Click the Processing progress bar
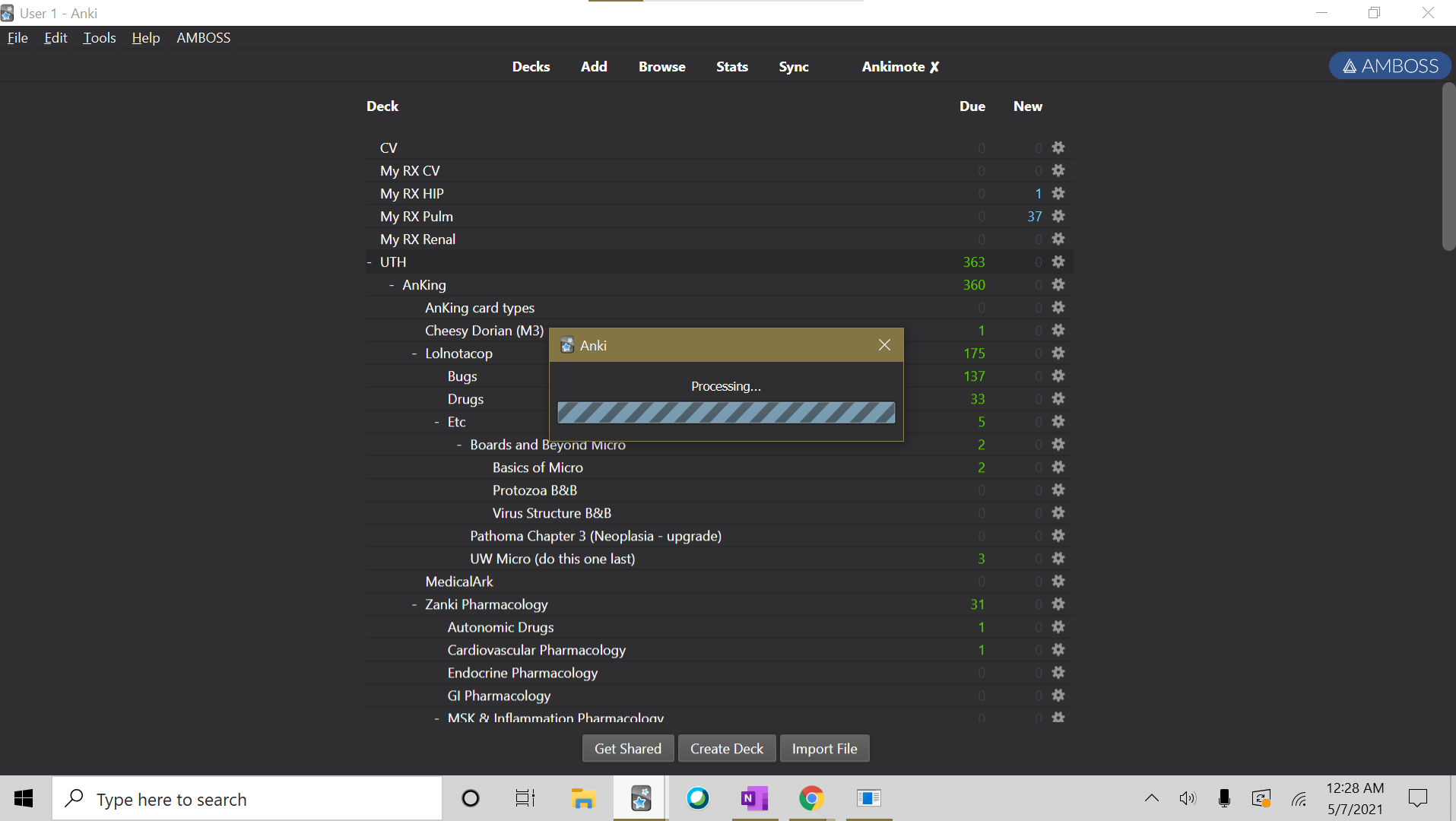 [726, 413]
